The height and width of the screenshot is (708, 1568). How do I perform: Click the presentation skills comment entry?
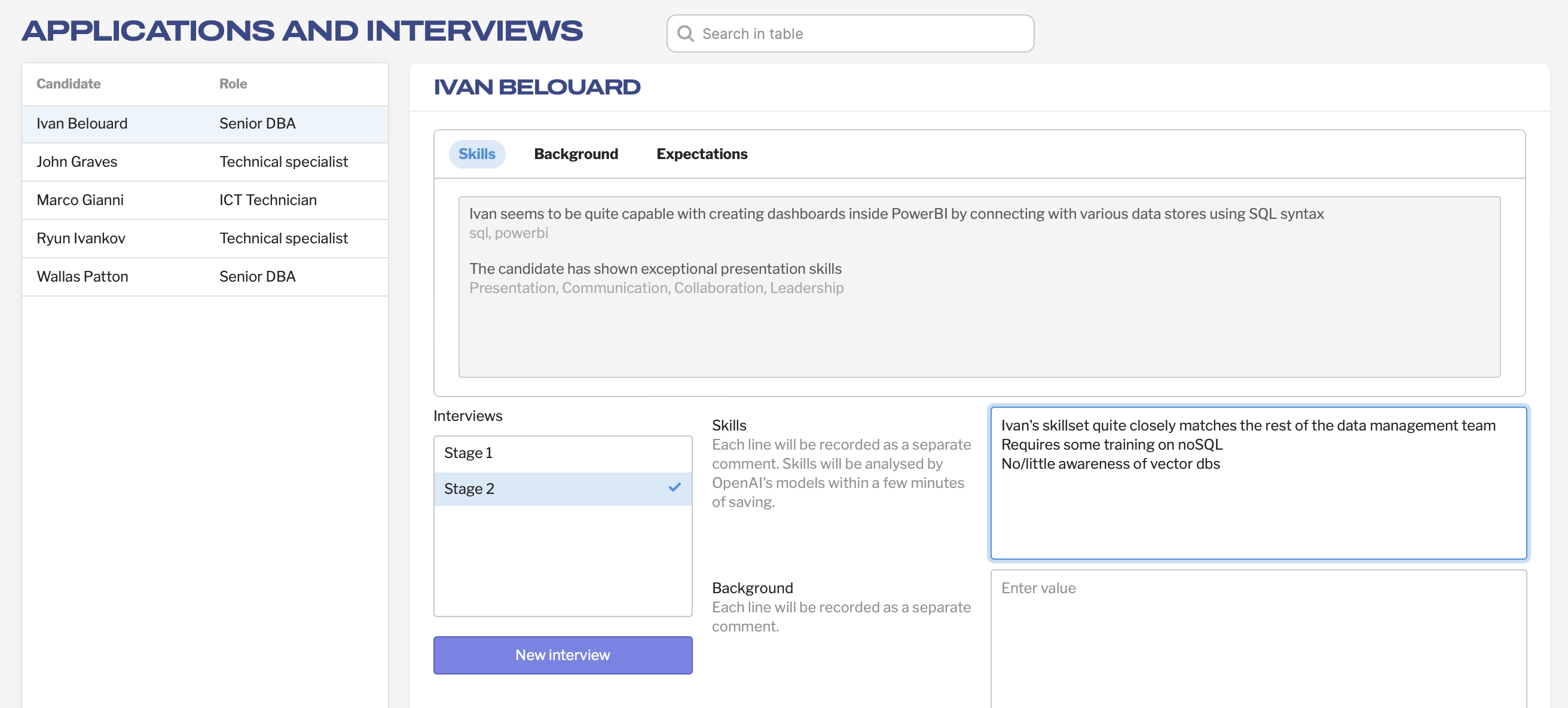click(x=655, y=269)
